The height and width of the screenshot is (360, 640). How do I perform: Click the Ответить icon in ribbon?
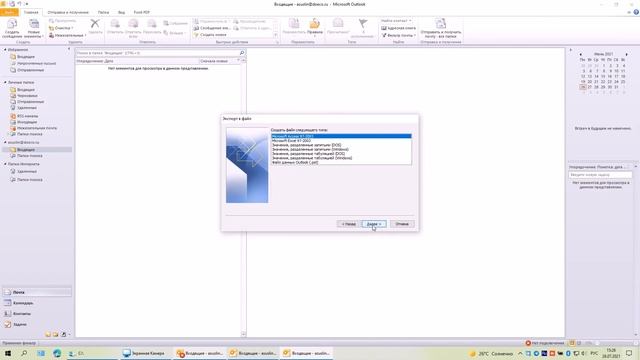pyautogui.click(x=115, y=24)
